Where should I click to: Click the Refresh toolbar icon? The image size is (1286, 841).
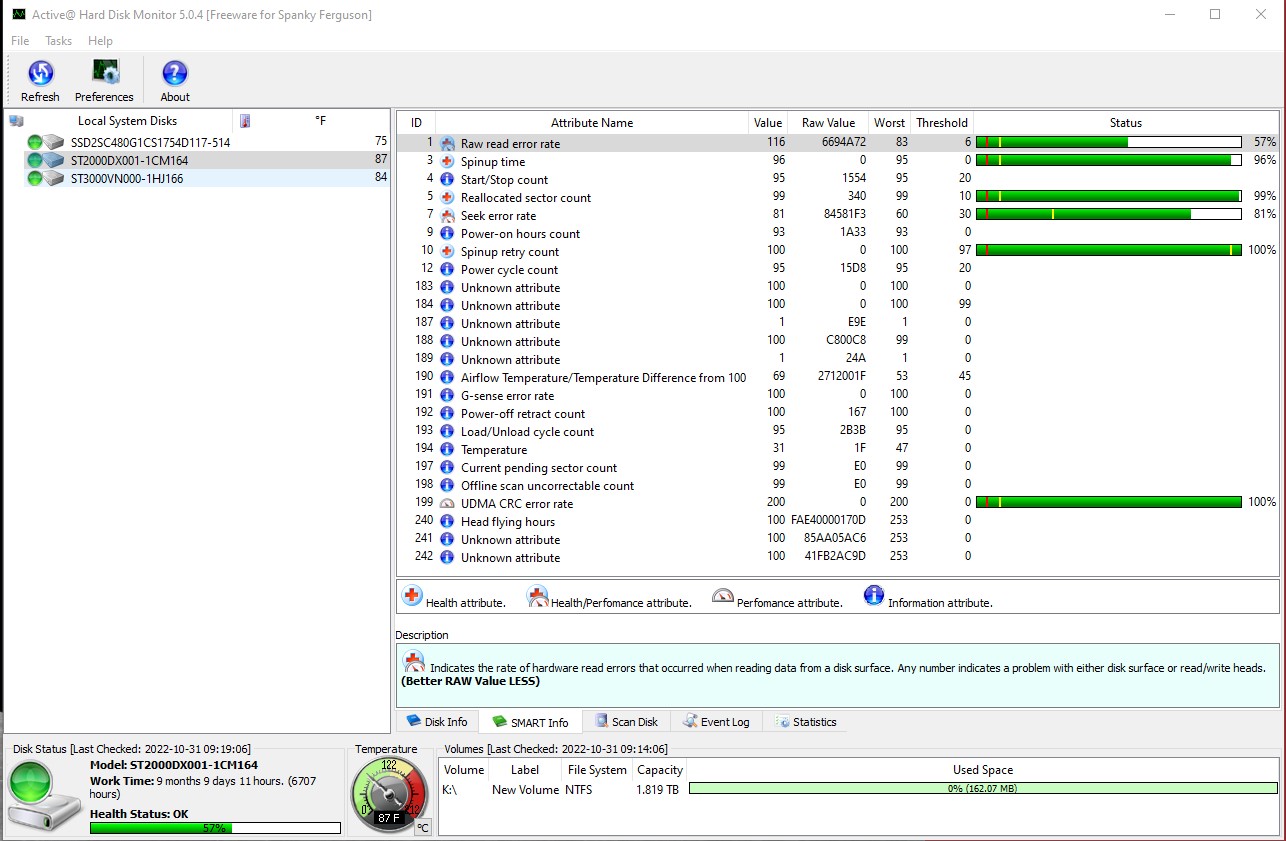(x=40, y=73)
